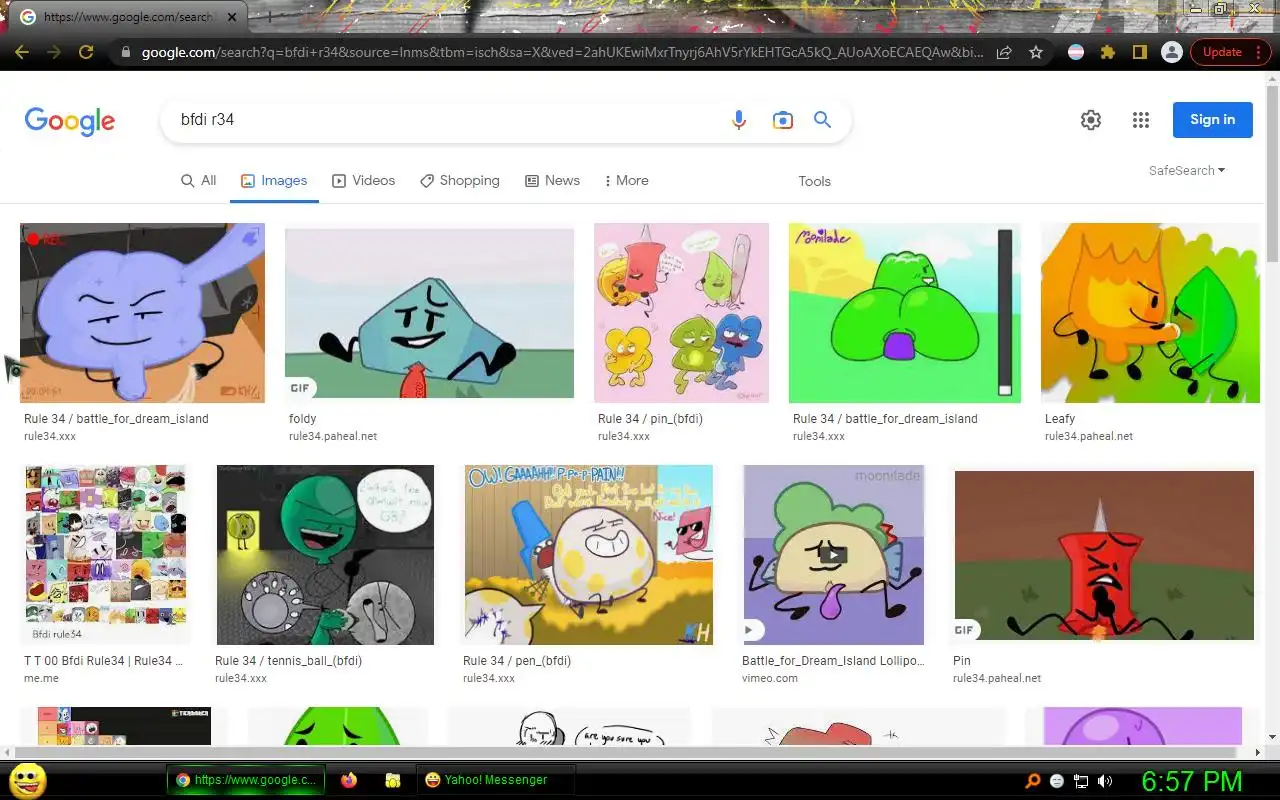Search by image with the camera icon
The height and width of the screenshot is (800, 1280).
[x=783, y=120]
